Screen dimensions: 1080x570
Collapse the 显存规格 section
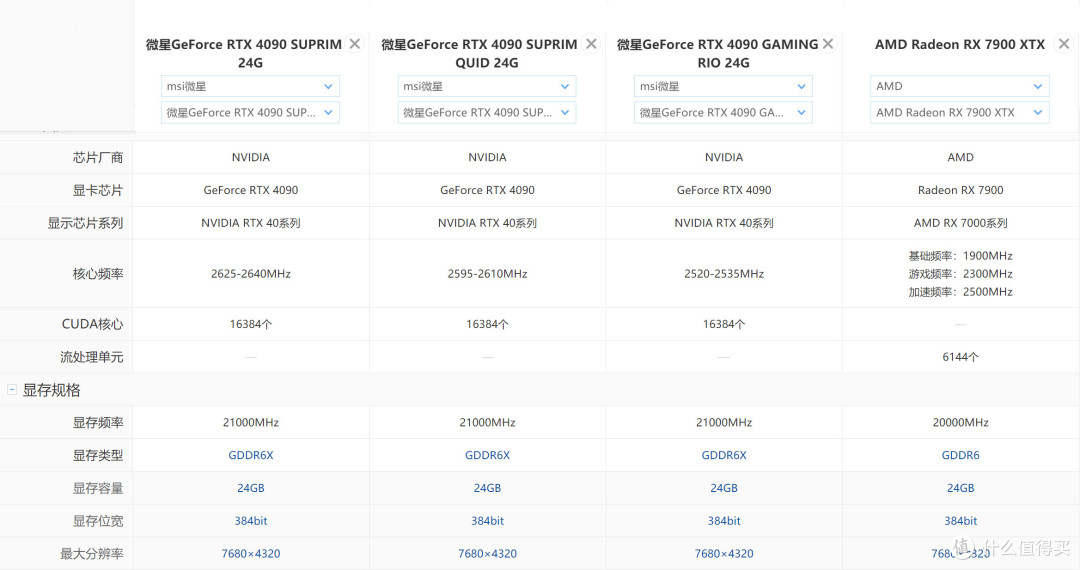click(x=12, y=390)
